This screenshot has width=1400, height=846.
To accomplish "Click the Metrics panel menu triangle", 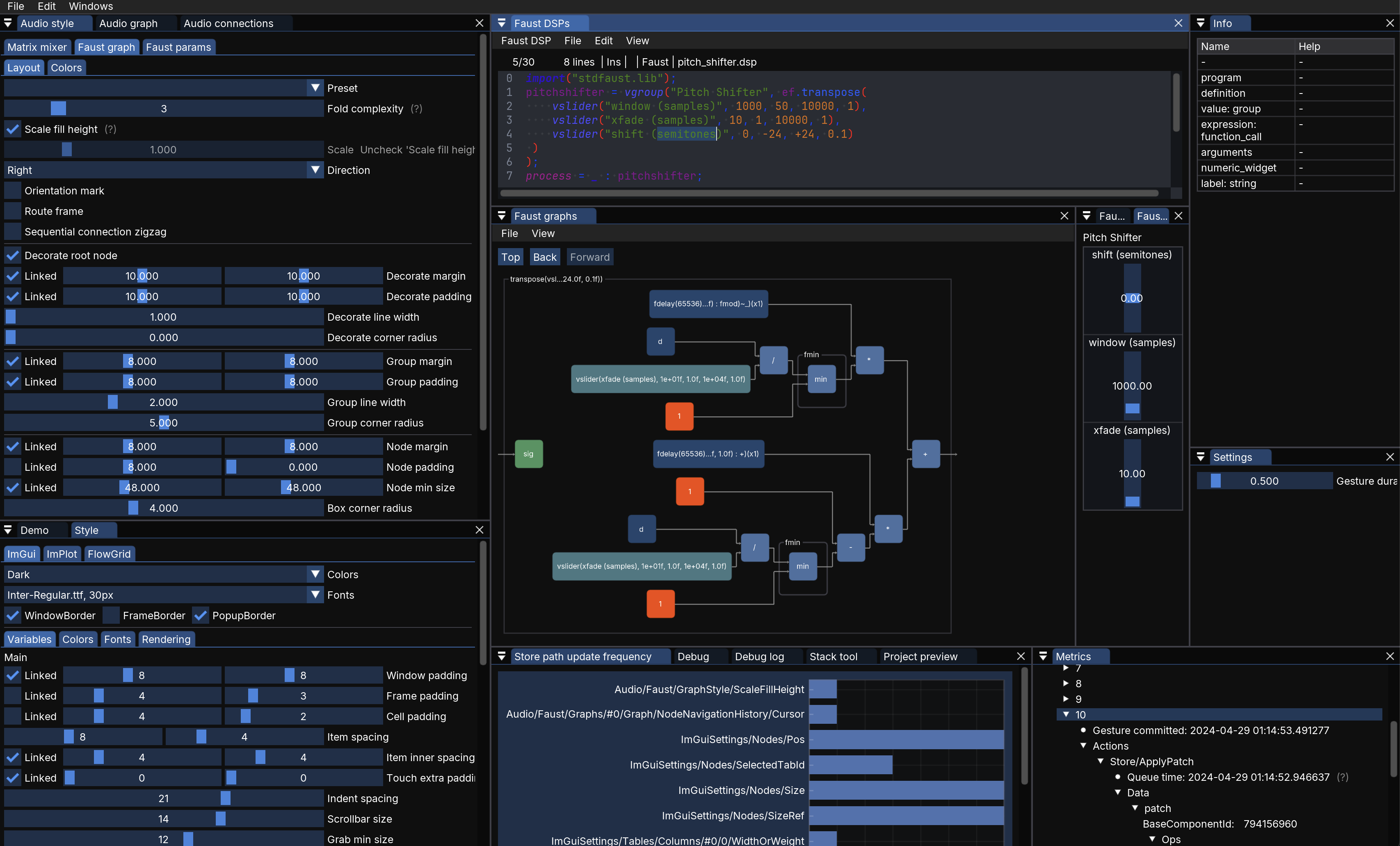I will click(1043, 656).
